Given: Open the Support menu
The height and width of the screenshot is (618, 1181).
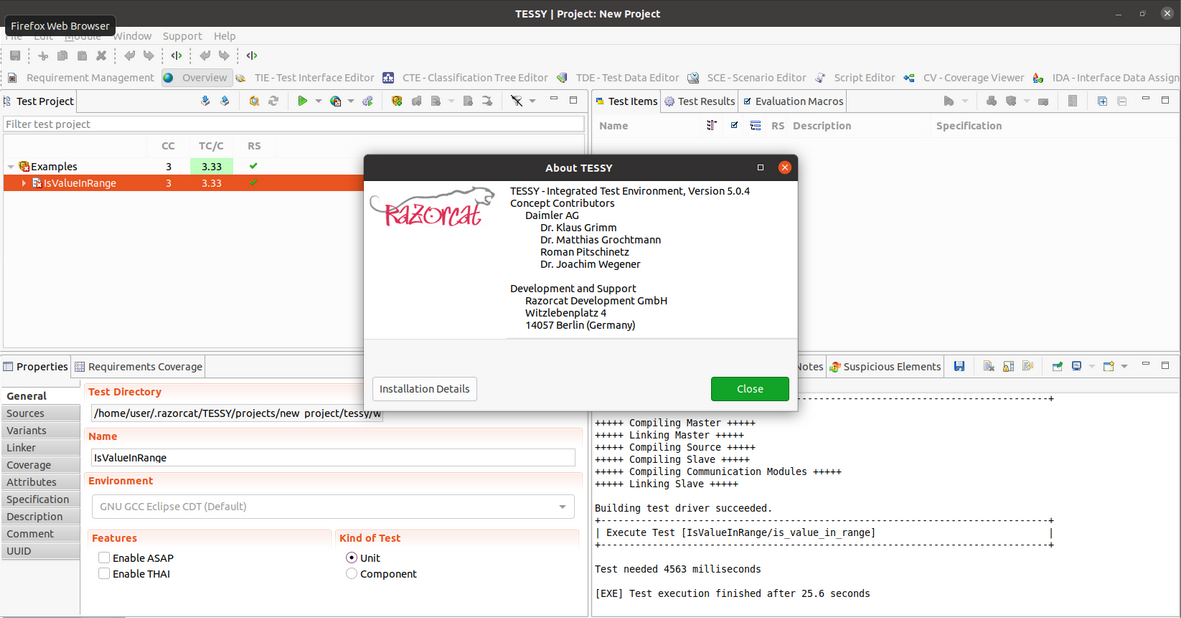Looking at the screenshot, I should pos(182,36).
